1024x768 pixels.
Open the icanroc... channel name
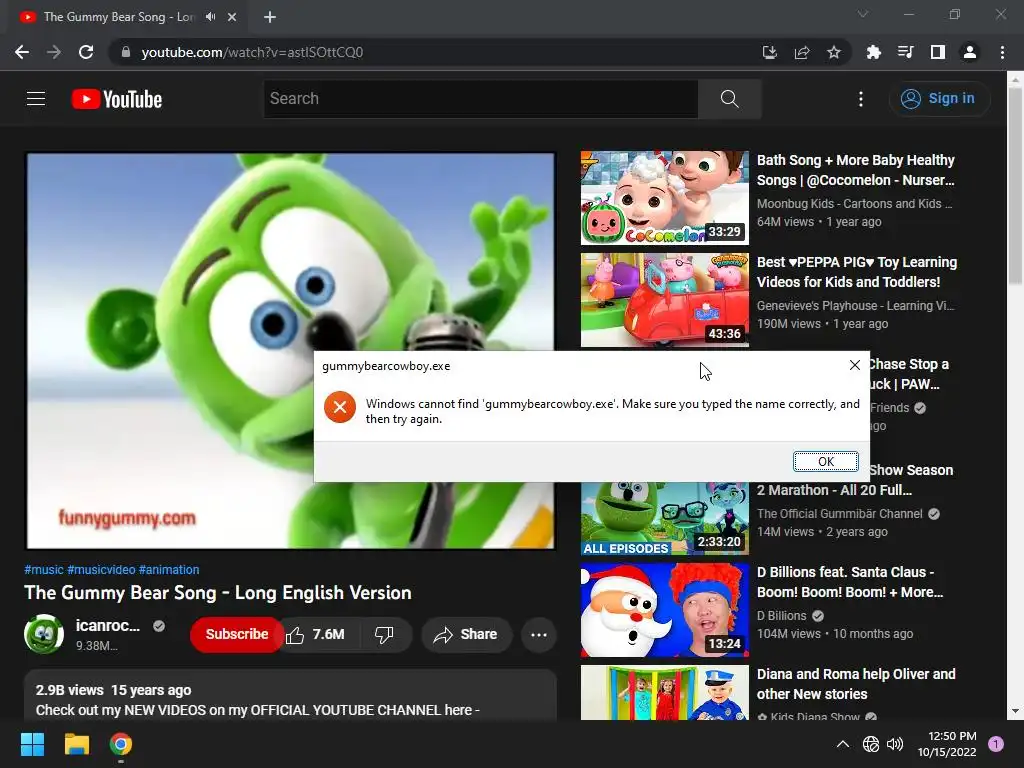click(108, 626)
